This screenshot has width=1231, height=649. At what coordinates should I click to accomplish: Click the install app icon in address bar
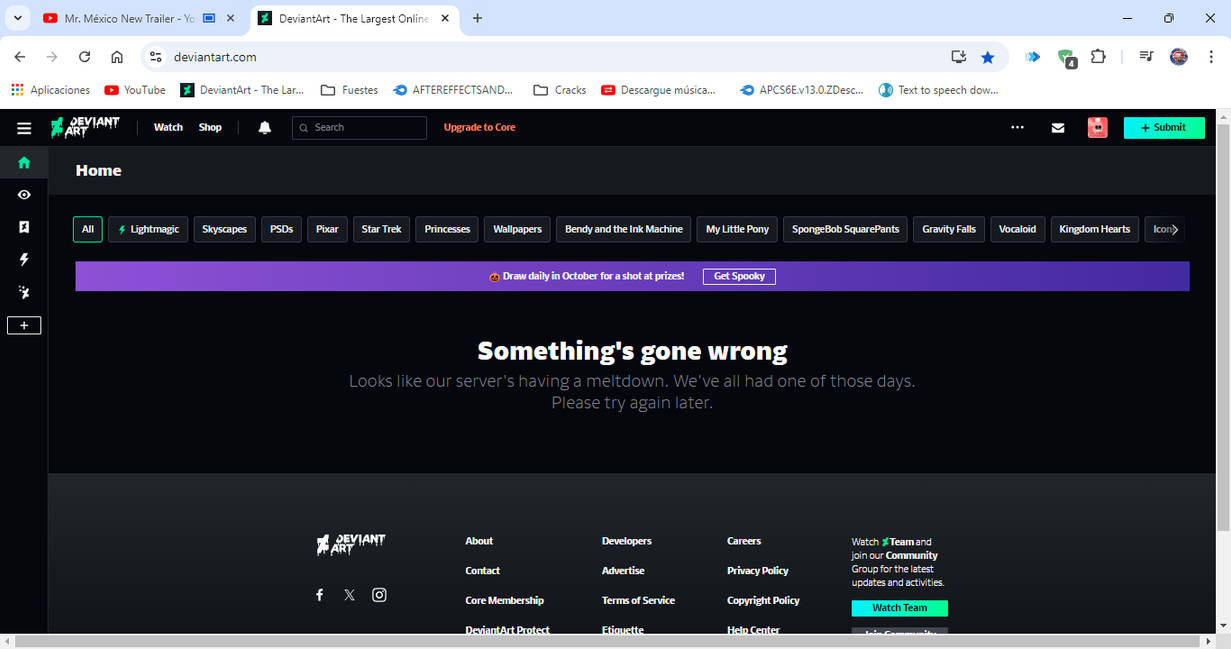click(x=958, y=57)
